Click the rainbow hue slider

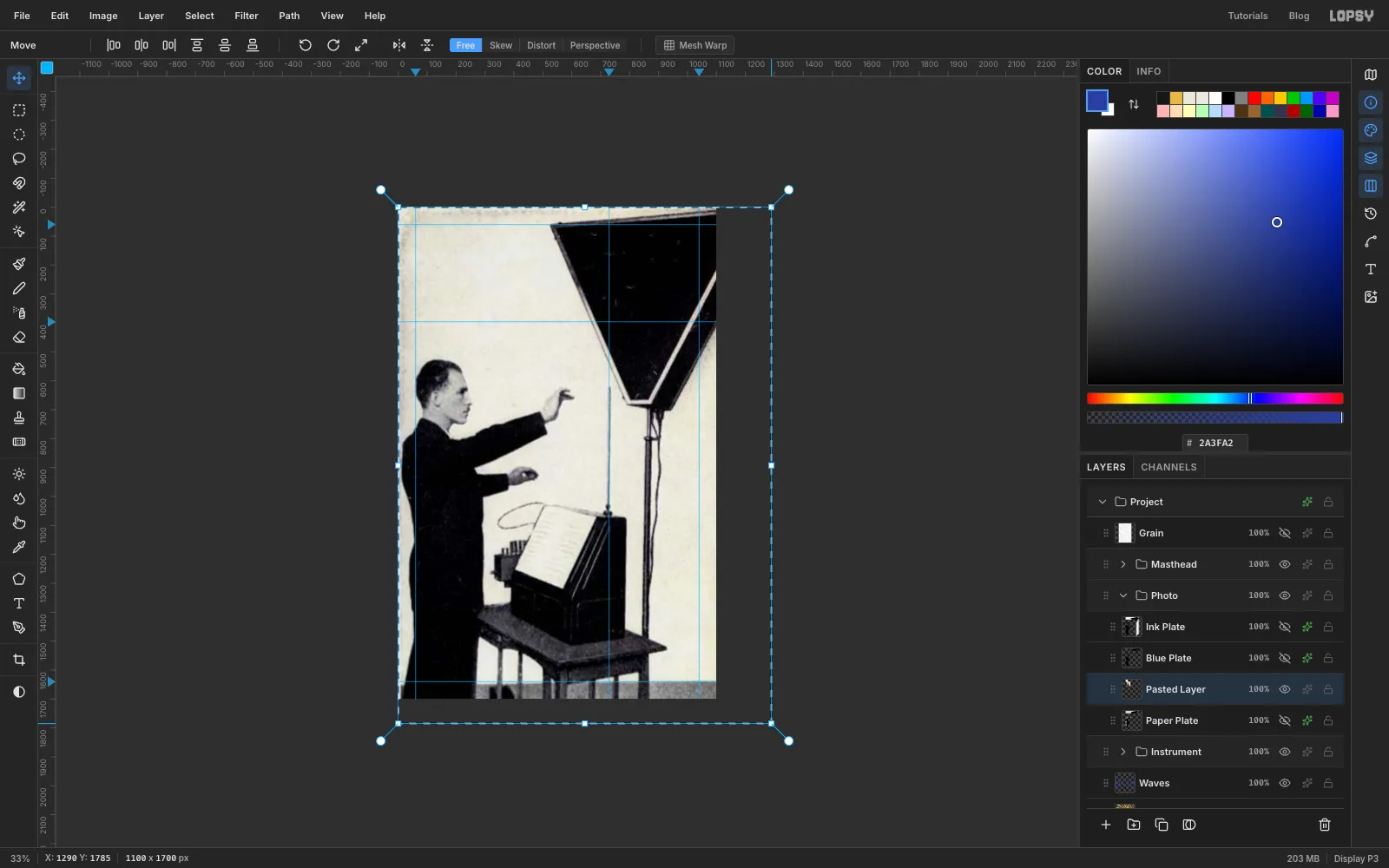coord(1215,398)
